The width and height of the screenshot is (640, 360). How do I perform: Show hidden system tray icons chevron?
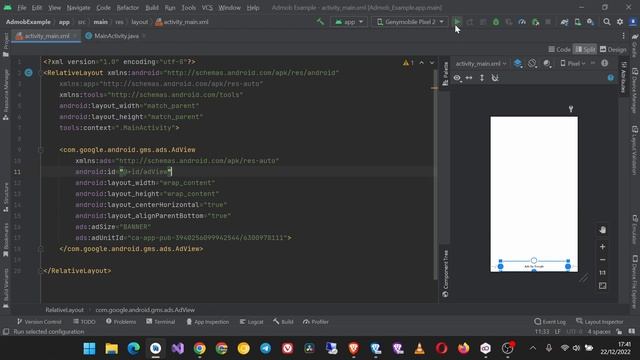533,348
